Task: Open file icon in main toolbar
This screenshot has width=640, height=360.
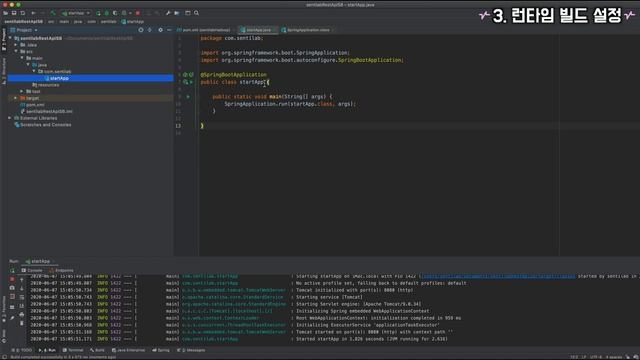Action: point(5,13)
